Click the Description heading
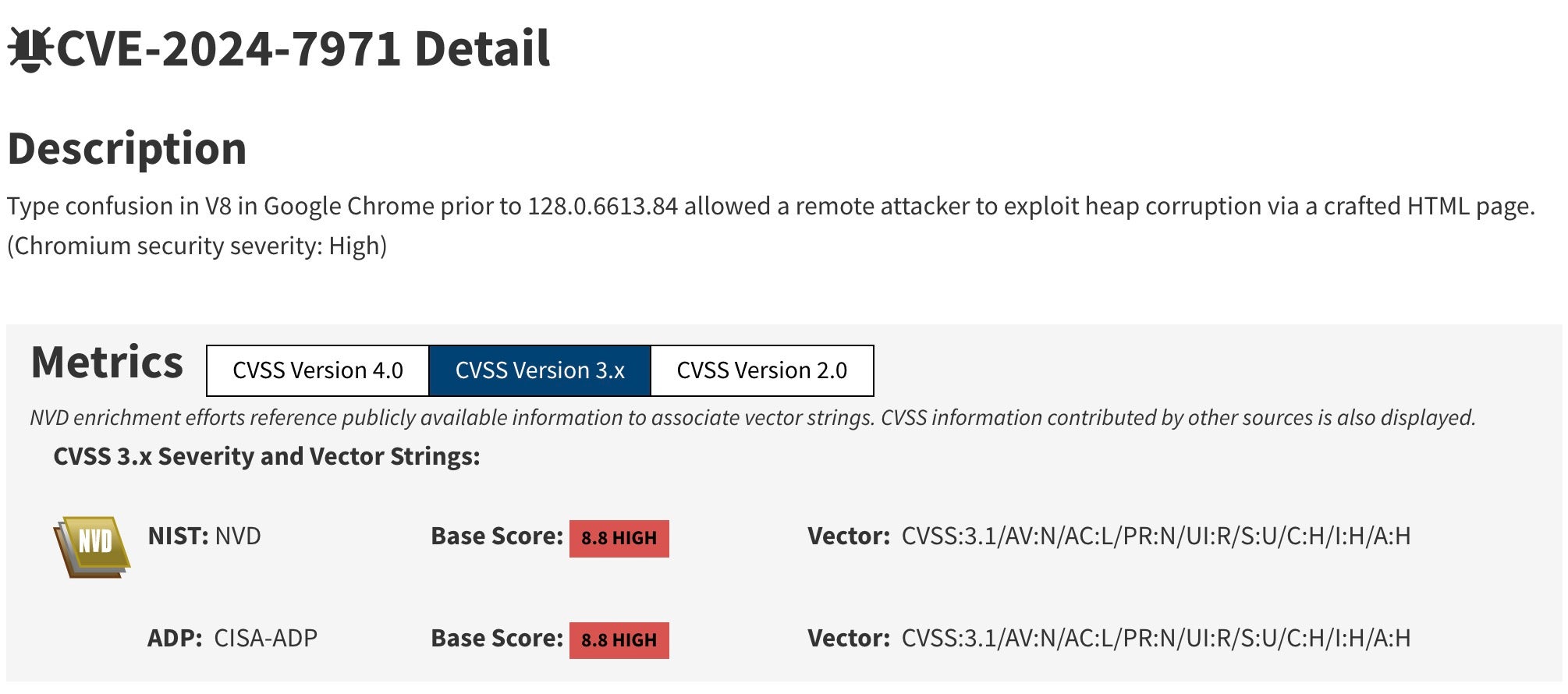This screenshot has height=694, width=1568. pyautogui.click(x=127, y=149)
